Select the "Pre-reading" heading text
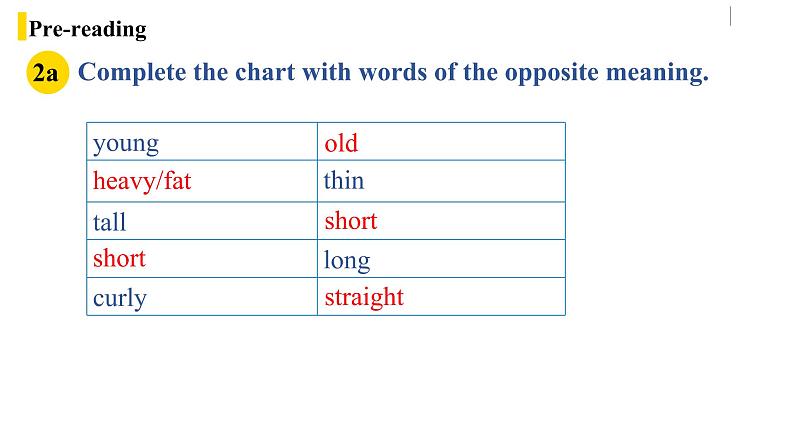The height and width of the screenshot is (447, 794). click(x=87, y=29)
